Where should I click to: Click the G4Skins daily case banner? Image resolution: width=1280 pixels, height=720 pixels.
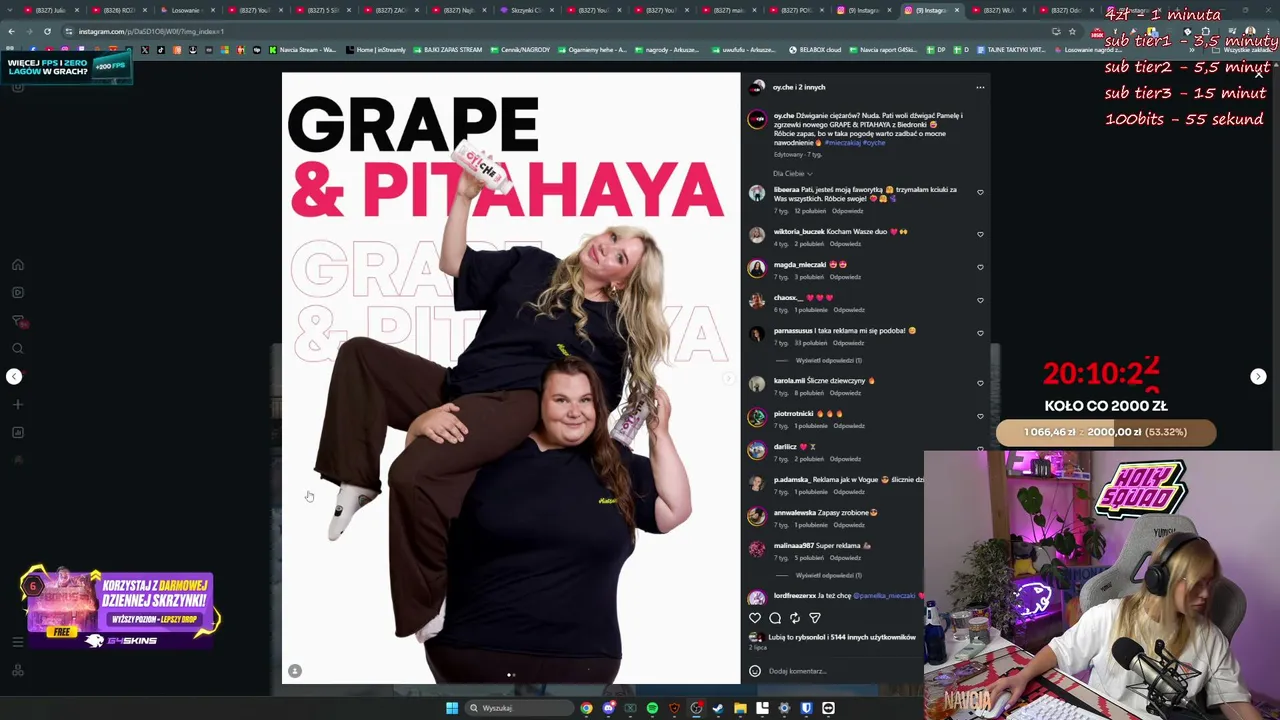pos(119,609)
